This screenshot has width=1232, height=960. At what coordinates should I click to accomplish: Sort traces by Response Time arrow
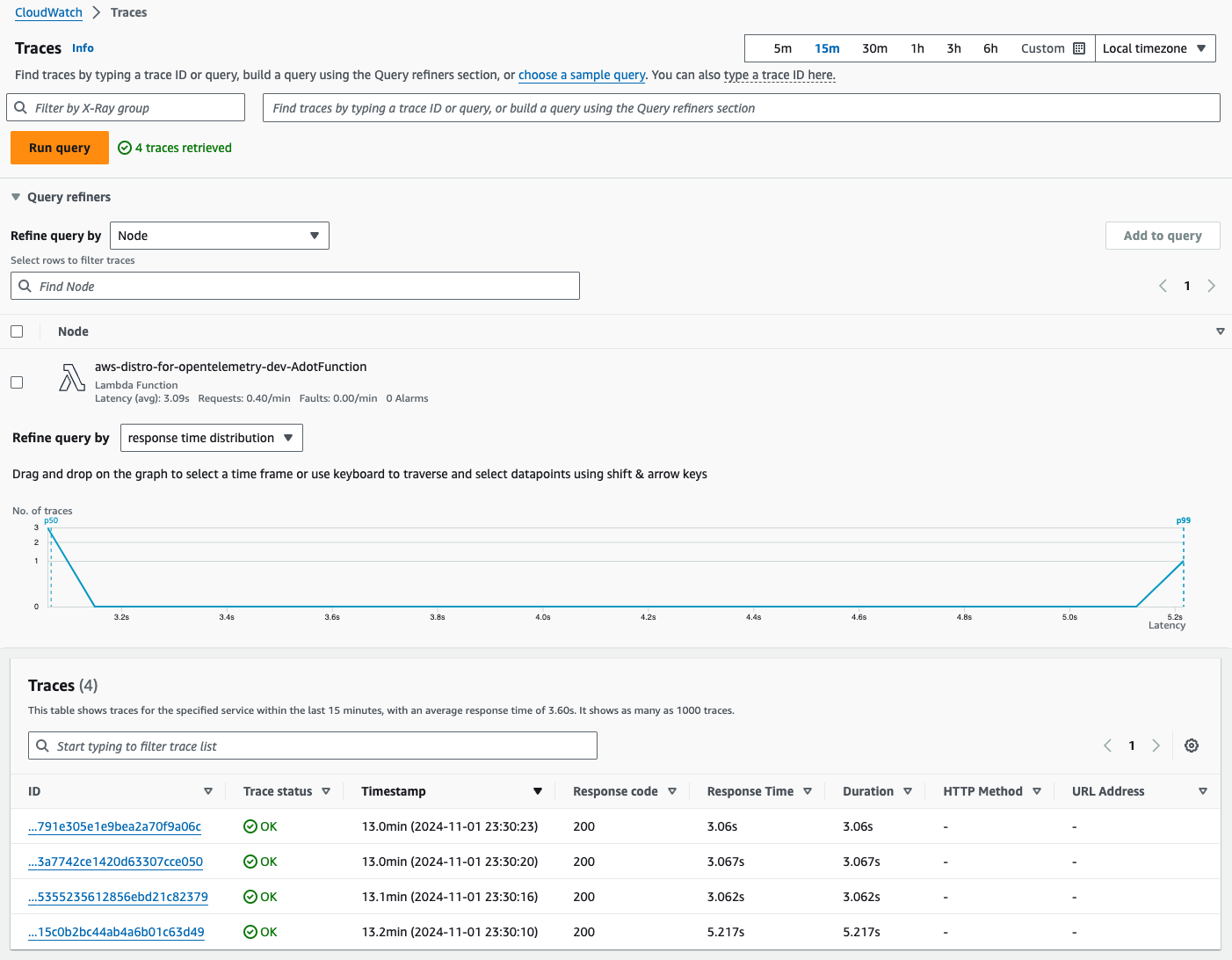click(808, 791)
